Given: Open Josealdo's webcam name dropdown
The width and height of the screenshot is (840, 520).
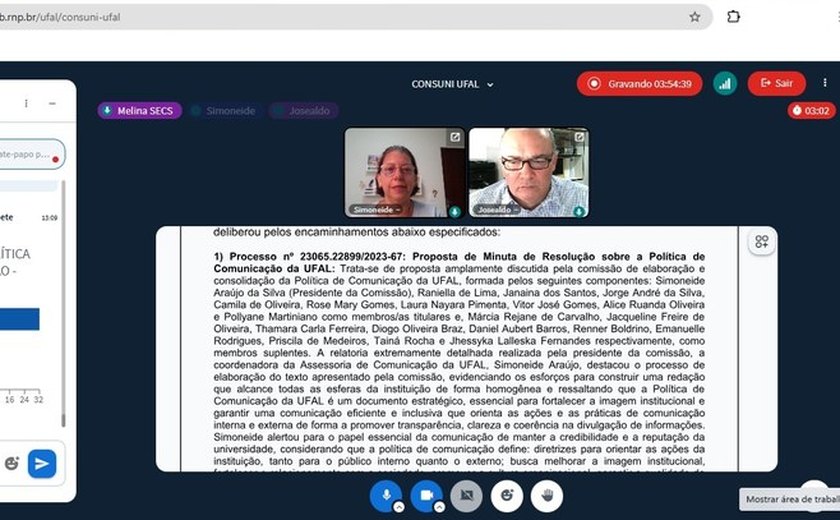Looking at the screenshot, I should [497, 210].
